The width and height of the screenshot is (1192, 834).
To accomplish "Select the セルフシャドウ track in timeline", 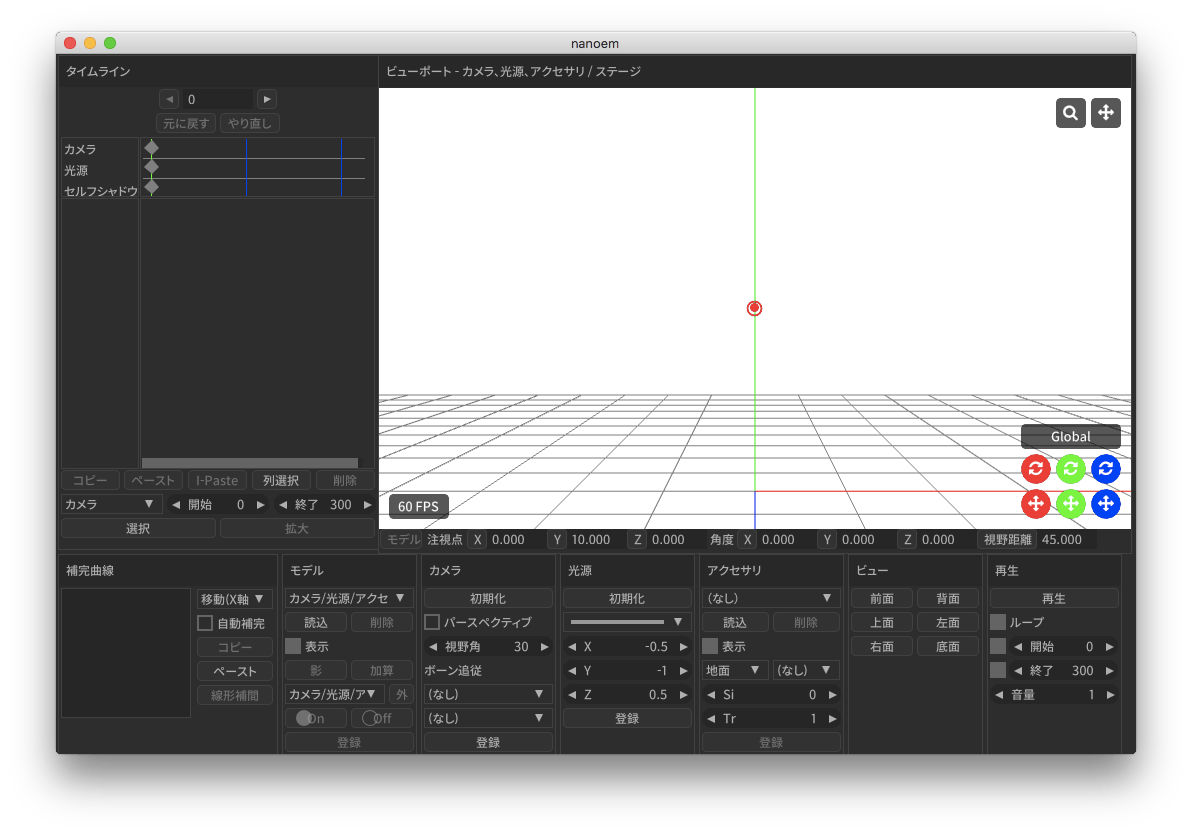I will tap(100, 190).
